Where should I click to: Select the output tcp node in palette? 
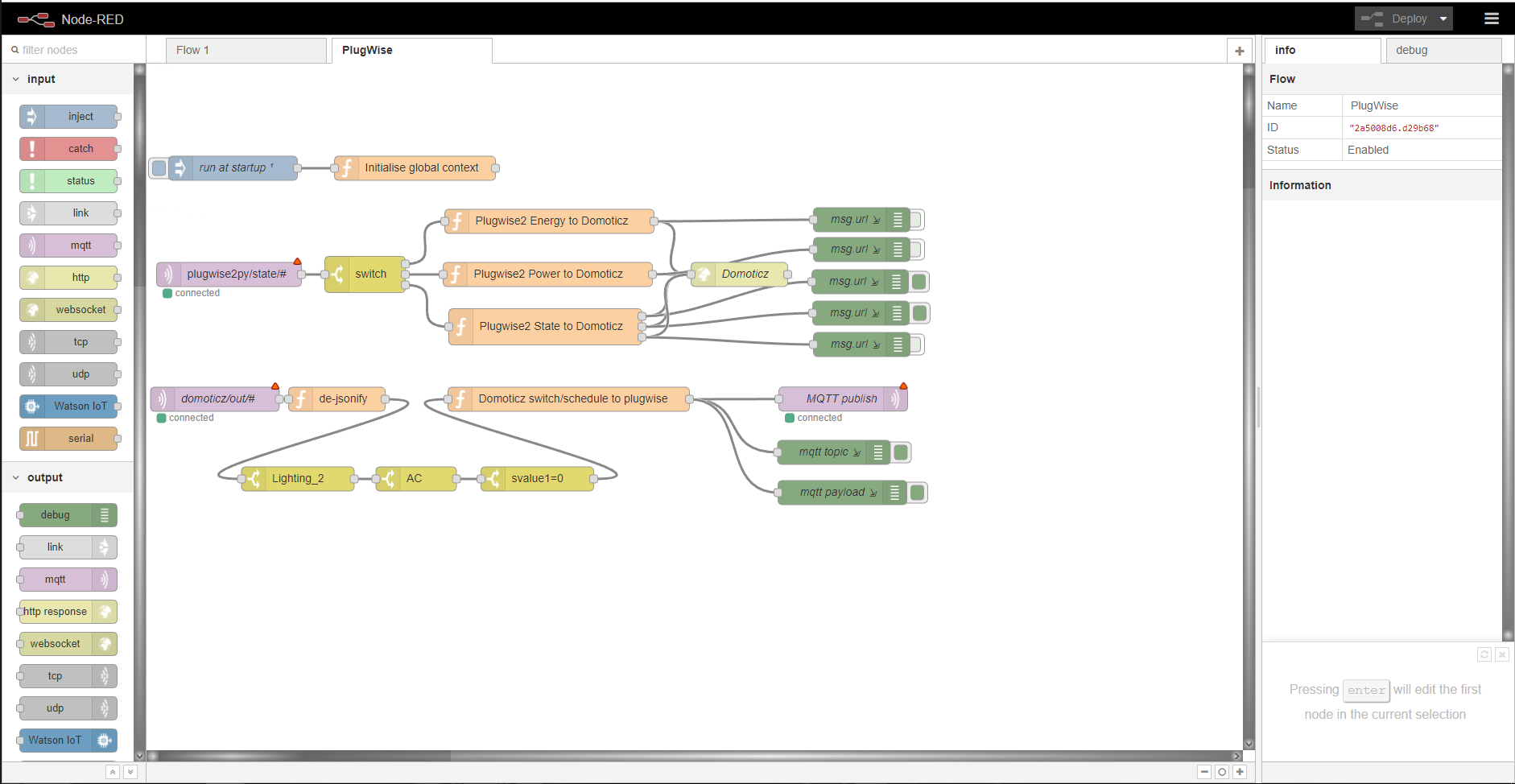[68, 676]
